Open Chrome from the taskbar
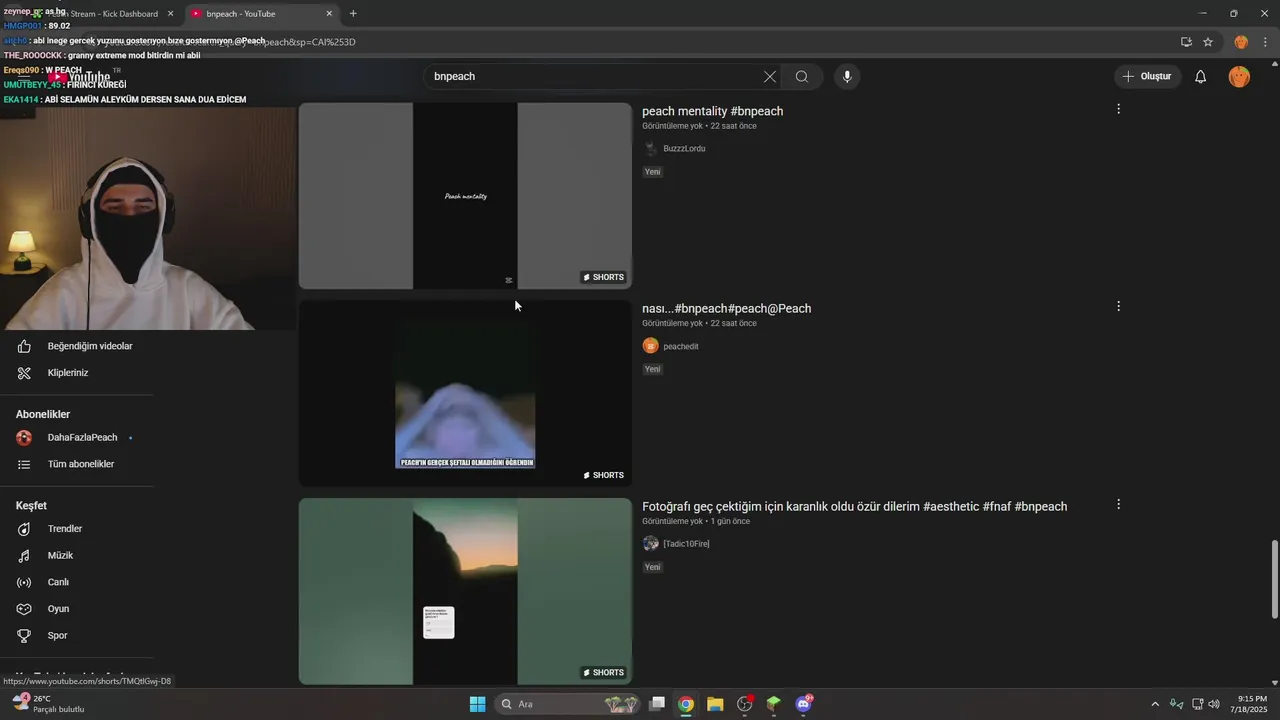The width and height of the screenshot is (1280, 720). tap(686, 704)
